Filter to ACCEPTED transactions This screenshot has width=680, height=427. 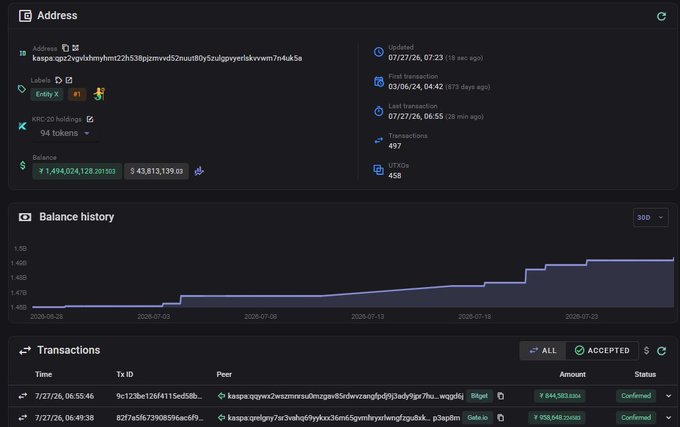tap(602, 351)
